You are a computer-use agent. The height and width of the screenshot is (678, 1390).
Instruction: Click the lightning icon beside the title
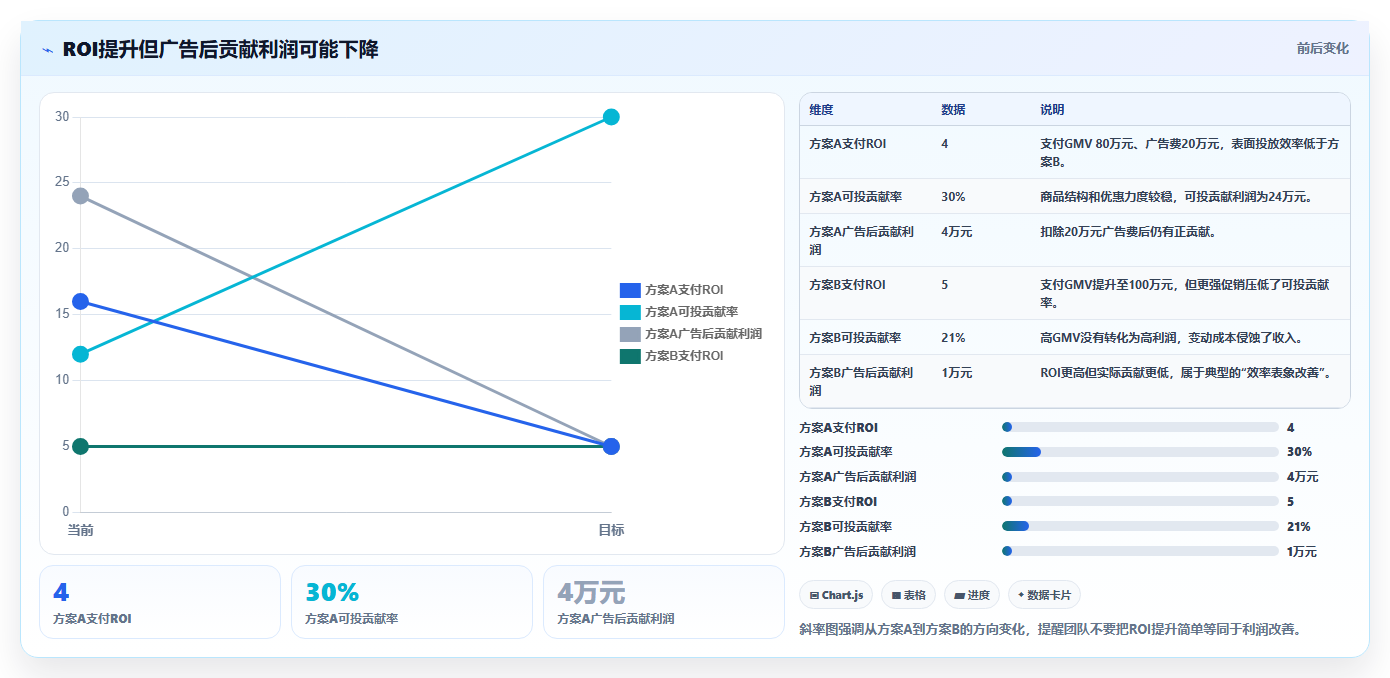pos(48,50)
